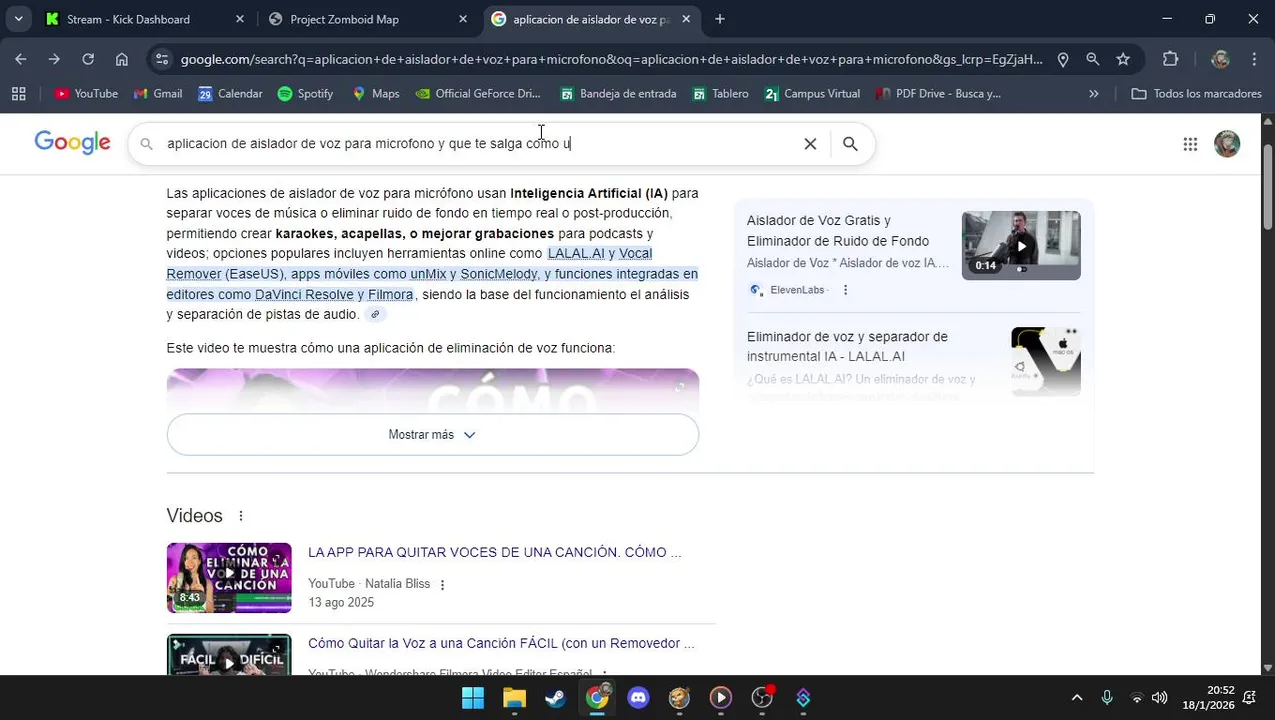This screenshot has height=720, width=1275.
Task: Play Natalia Bliss 8:43 video thumbnail
Action: point(229,577)
